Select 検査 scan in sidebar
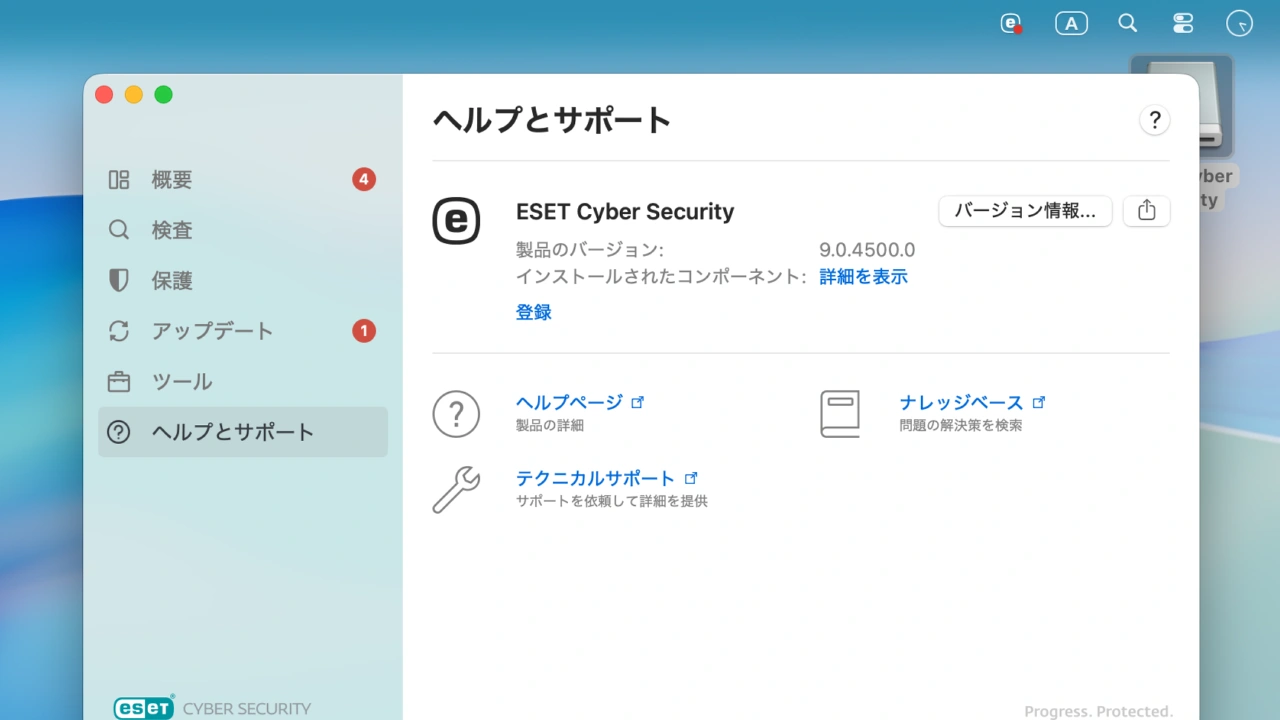 (x=172, y=230)
